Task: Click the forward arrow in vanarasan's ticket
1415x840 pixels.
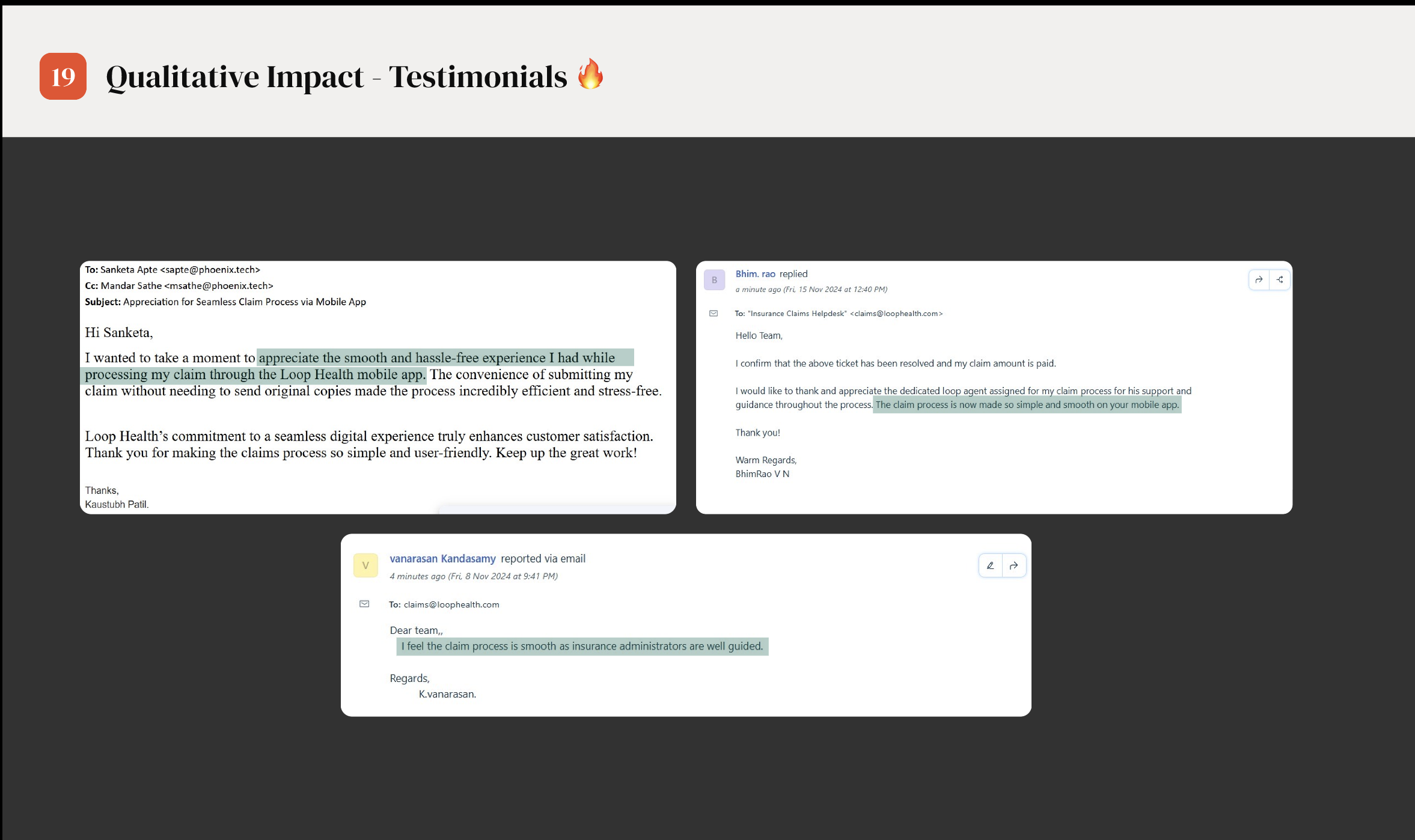Action: click(1014, 565)
